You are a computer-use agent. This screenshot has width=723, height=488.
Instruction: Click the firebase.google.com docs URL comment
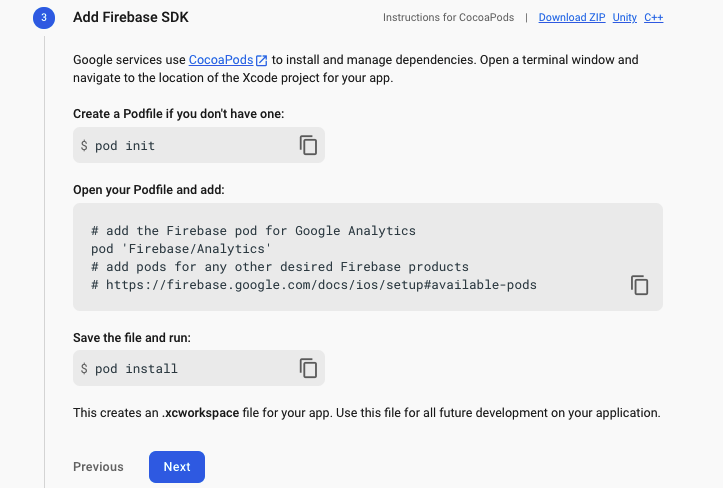[314, 285]
